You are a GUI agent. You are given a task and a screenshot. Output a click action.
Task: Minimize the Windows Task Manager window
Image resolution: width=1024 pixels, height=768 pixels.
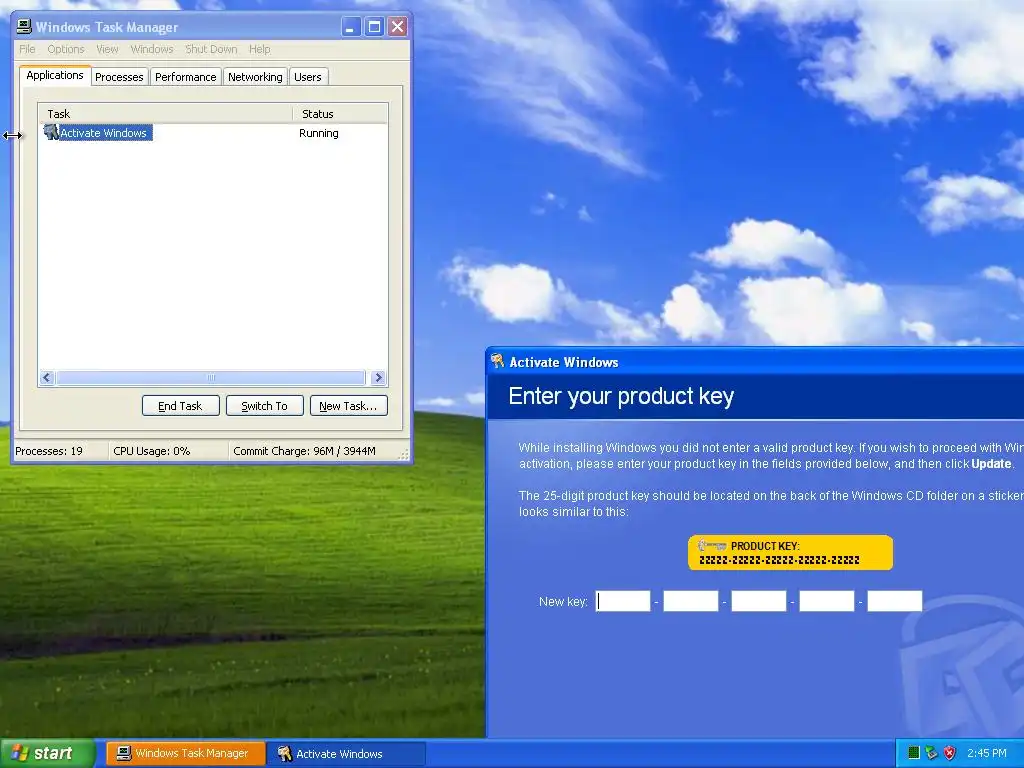pyautogui.click(x=351, y=27)
